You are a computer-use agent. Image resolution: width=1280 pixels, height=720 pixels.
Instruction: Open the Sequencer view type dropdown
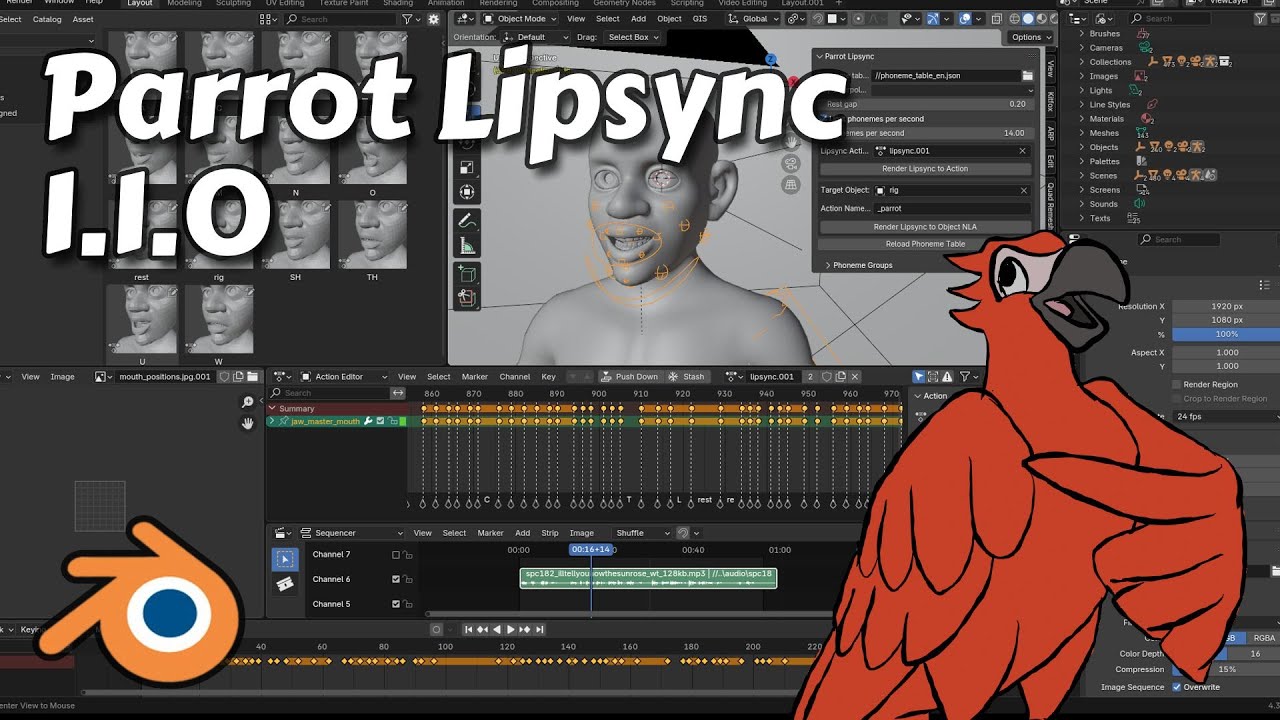[x=352, y=533]
